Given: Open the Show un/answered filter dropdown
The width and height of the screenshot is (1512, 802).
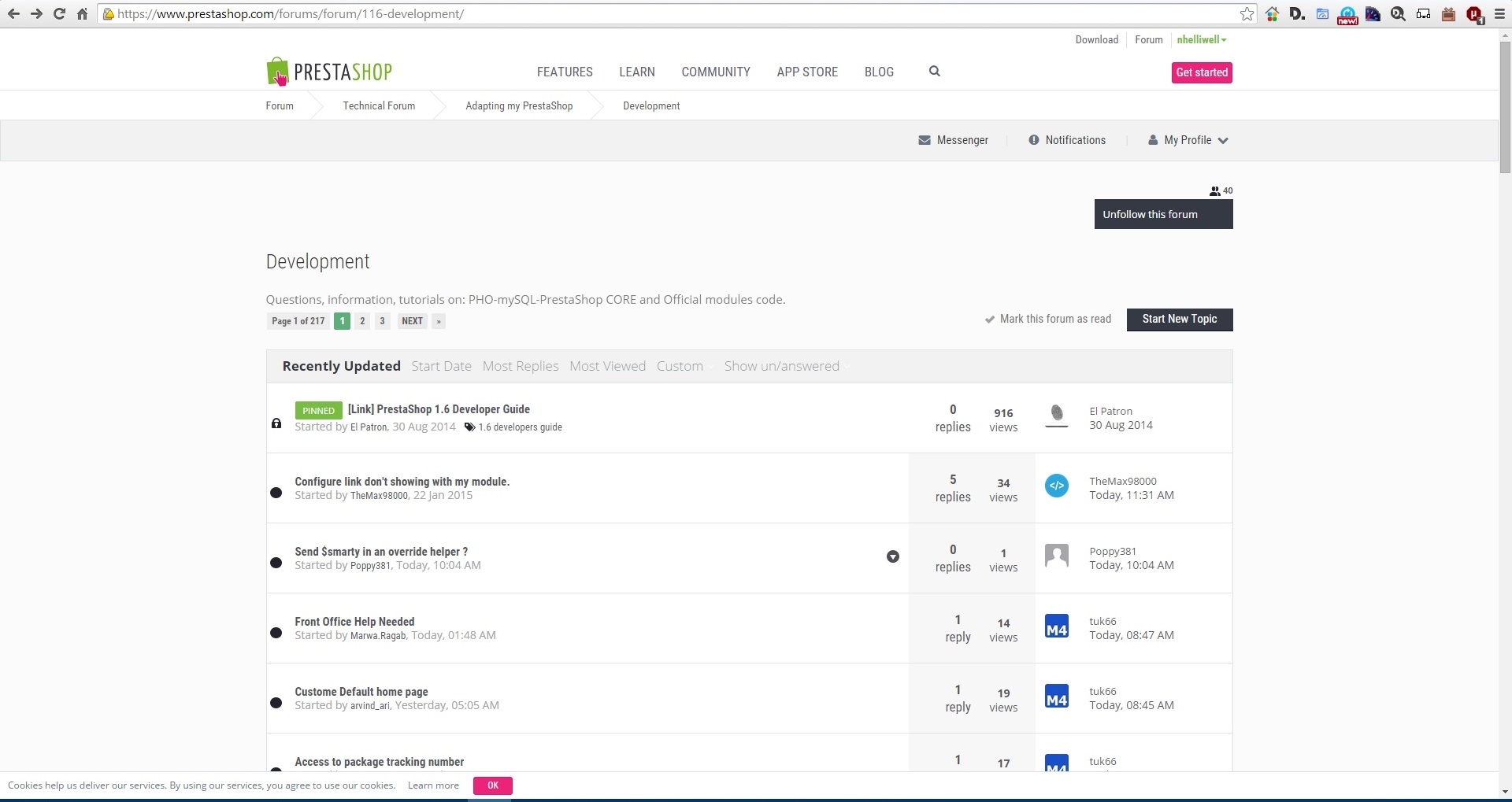Looking at the screenshot, I should click(787, 366).
